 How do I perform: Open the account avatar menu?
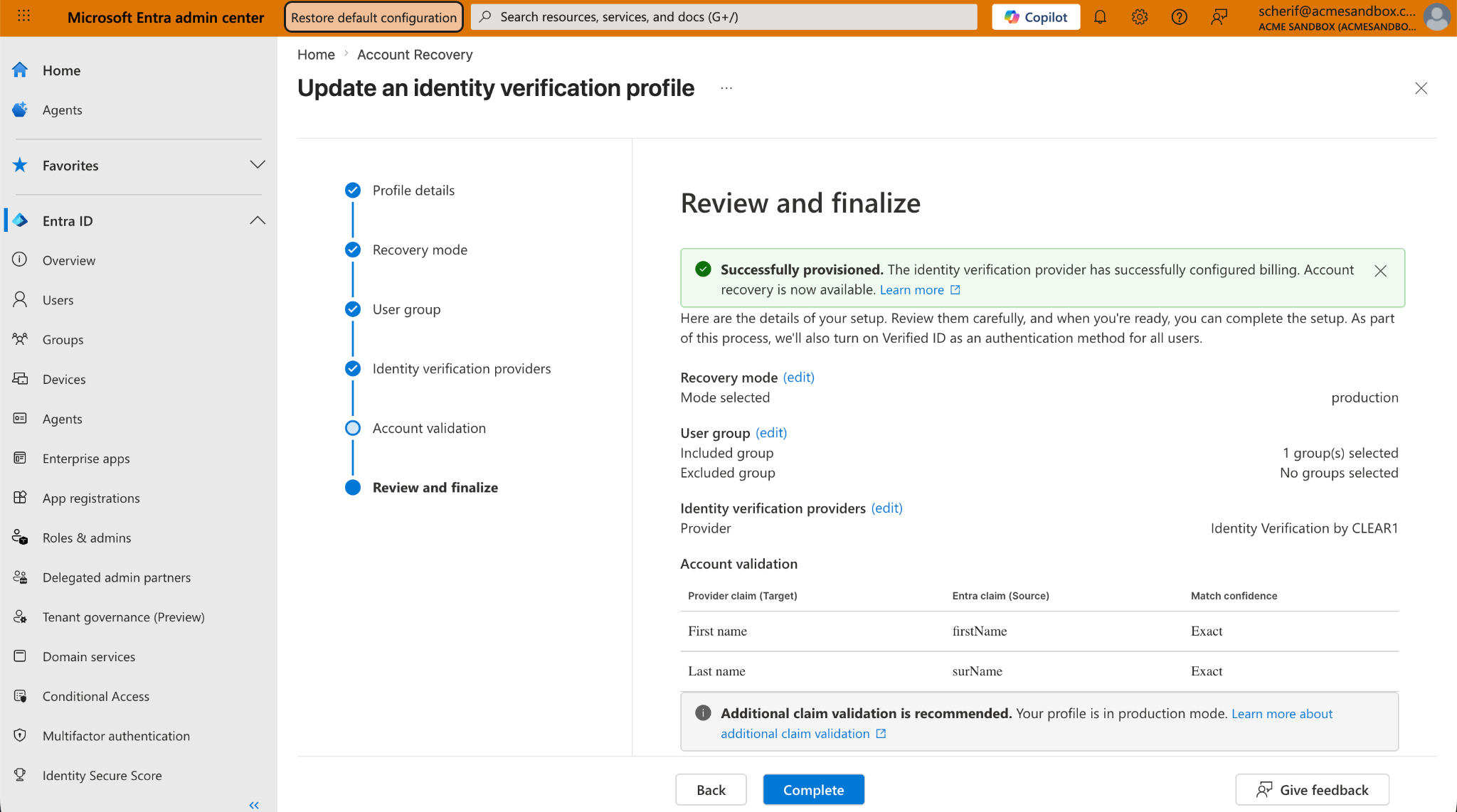click(1437, 17)
